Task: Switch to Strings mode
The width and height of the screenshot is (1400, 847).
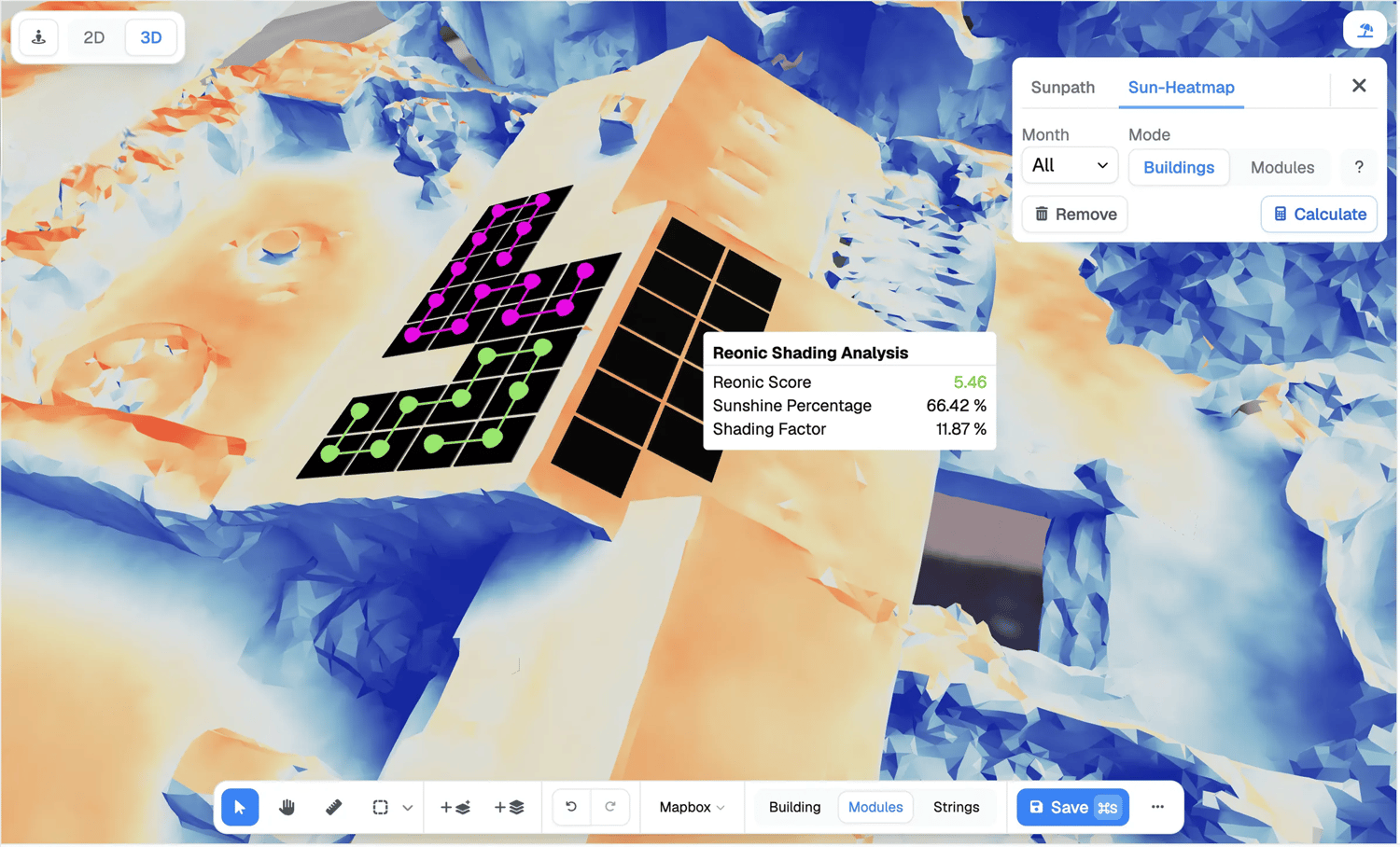Action: tap(956, 807)
